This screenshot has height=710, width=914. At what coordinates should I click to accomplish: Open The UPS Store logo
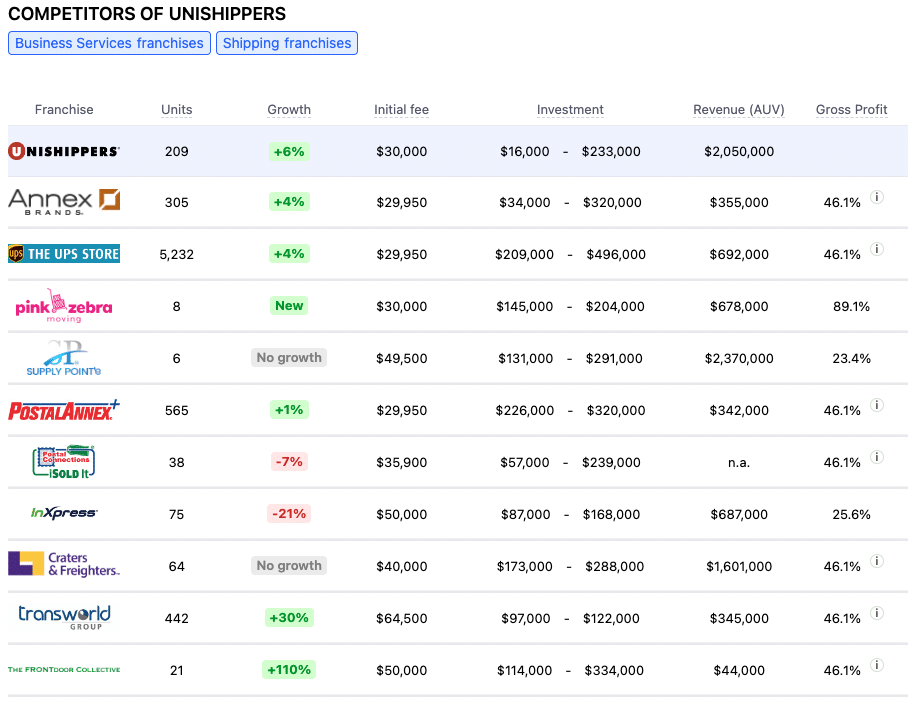[64, 254]
